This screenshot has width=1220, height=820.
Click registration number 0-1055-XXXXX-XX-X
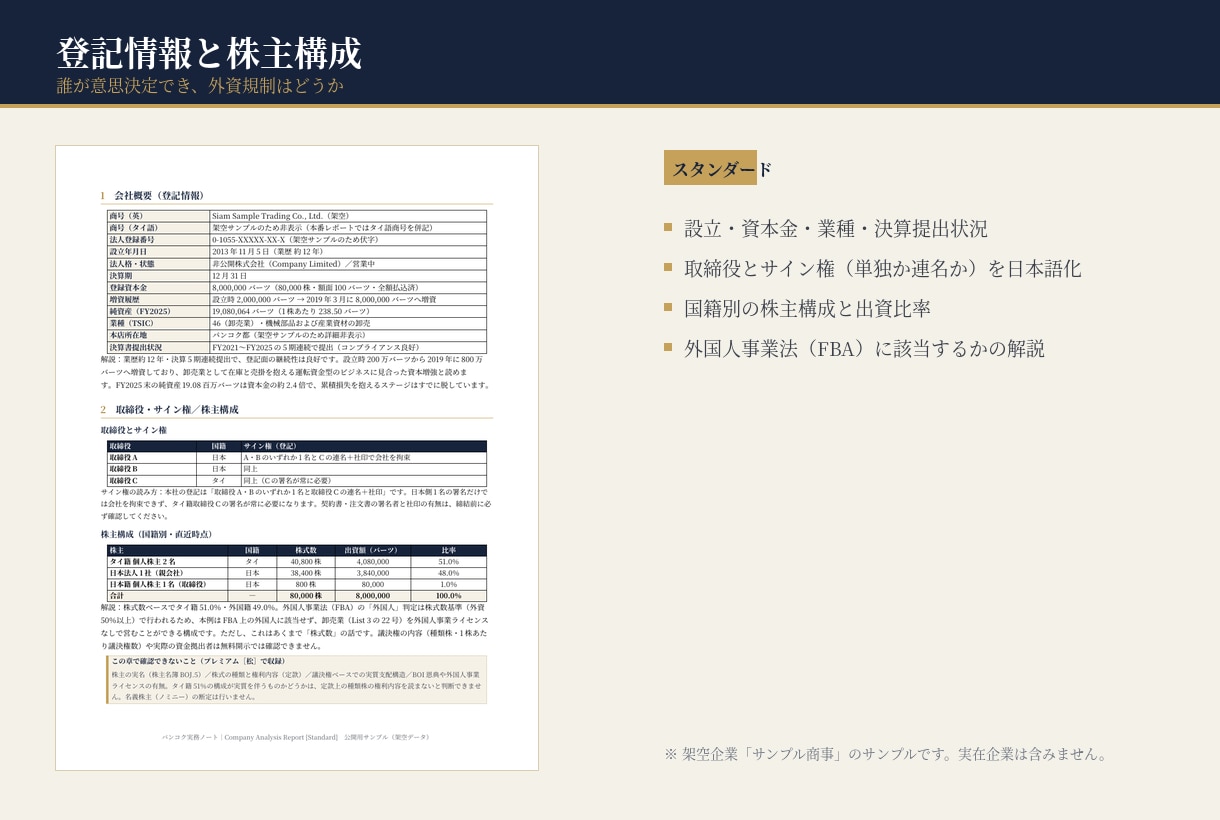tap(248, 239)
